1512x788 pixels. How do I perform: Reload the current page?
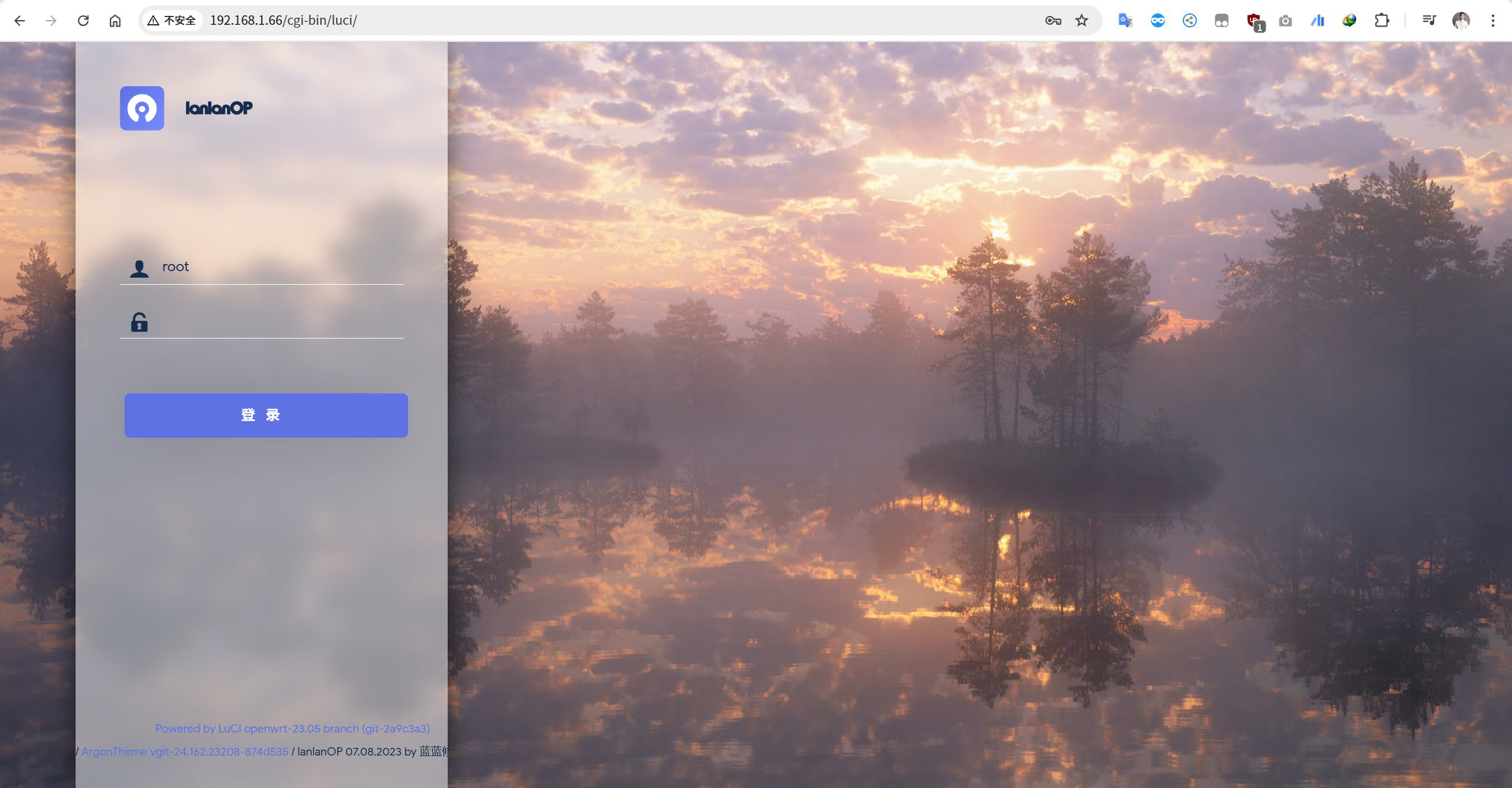coord(83,21)
